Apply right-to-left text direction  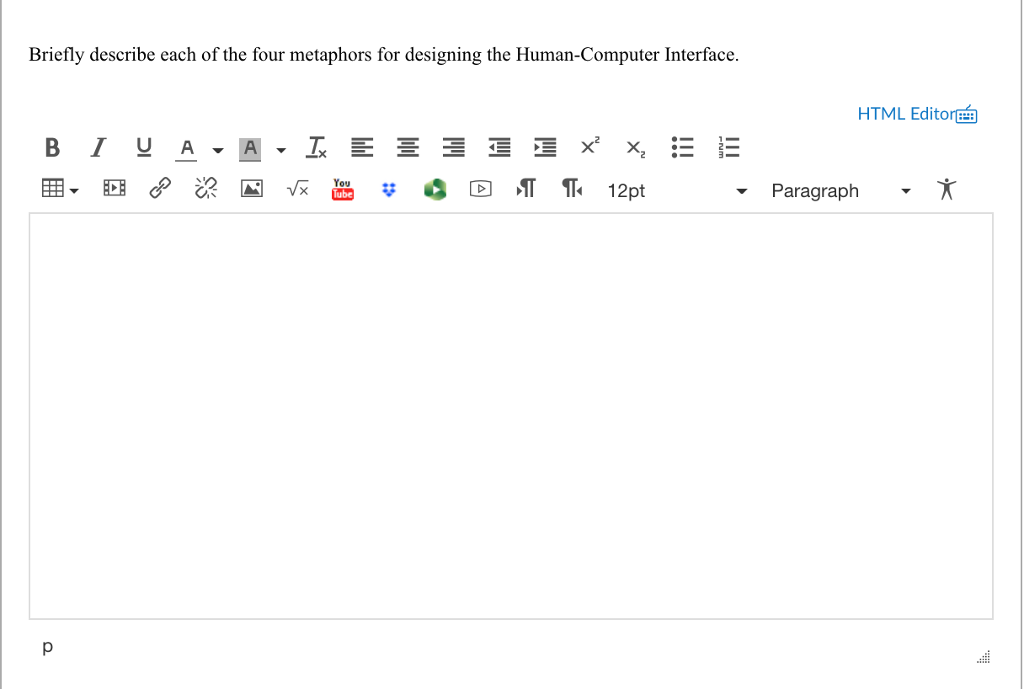tap(570, 189)
